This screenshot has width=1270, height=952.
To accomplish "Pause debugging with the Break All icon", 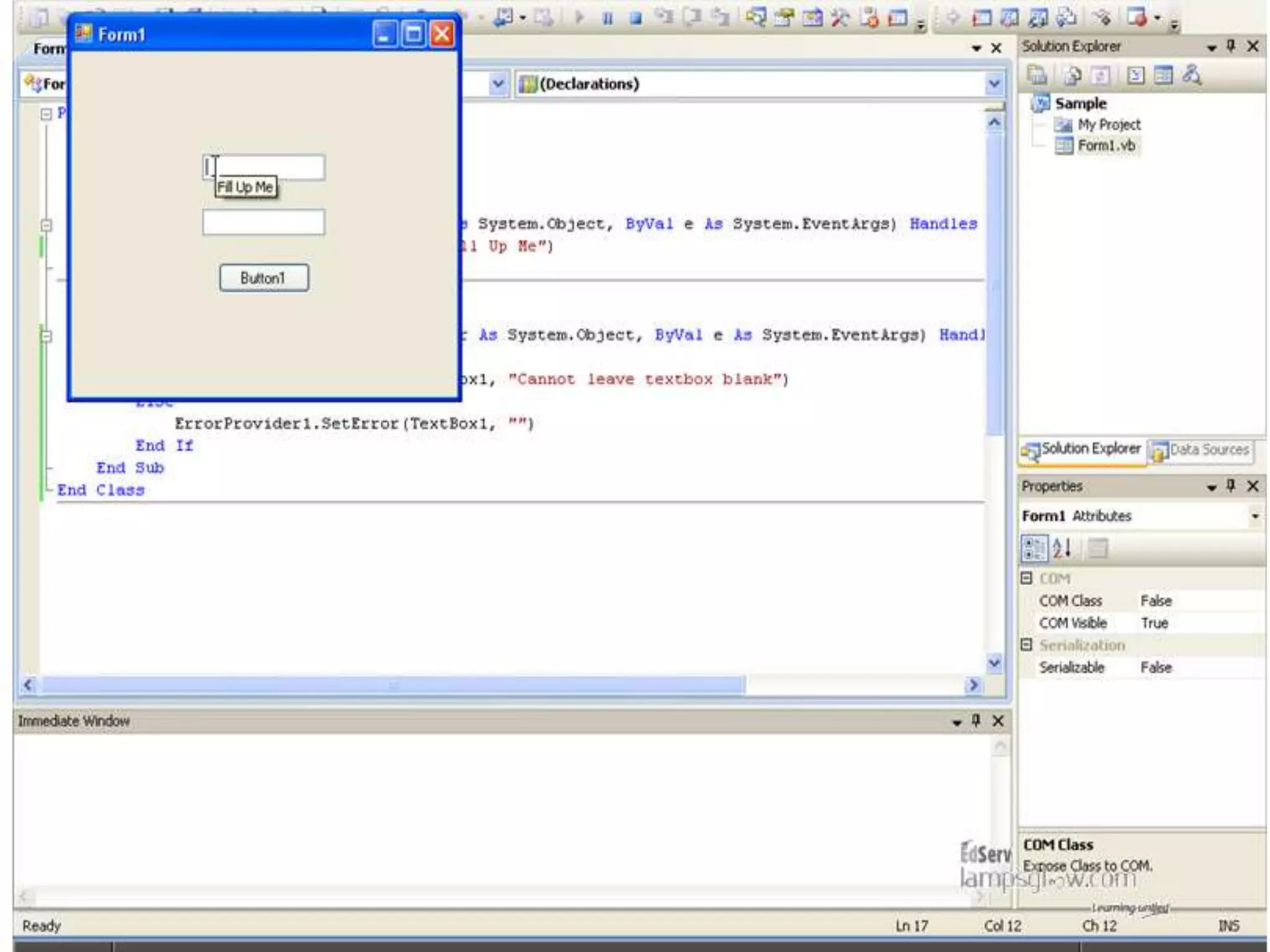I will point(608,17).
